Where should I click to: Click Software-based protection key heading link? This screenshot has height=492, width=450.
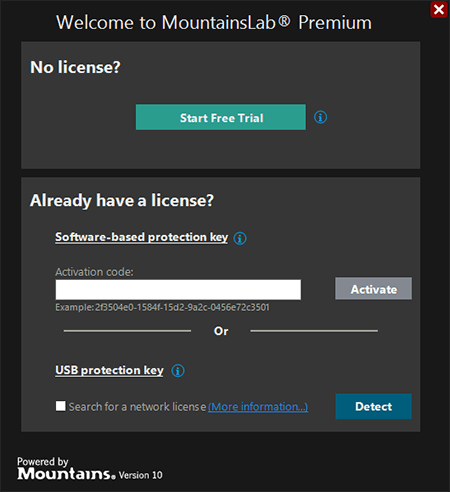coord(142,237)
